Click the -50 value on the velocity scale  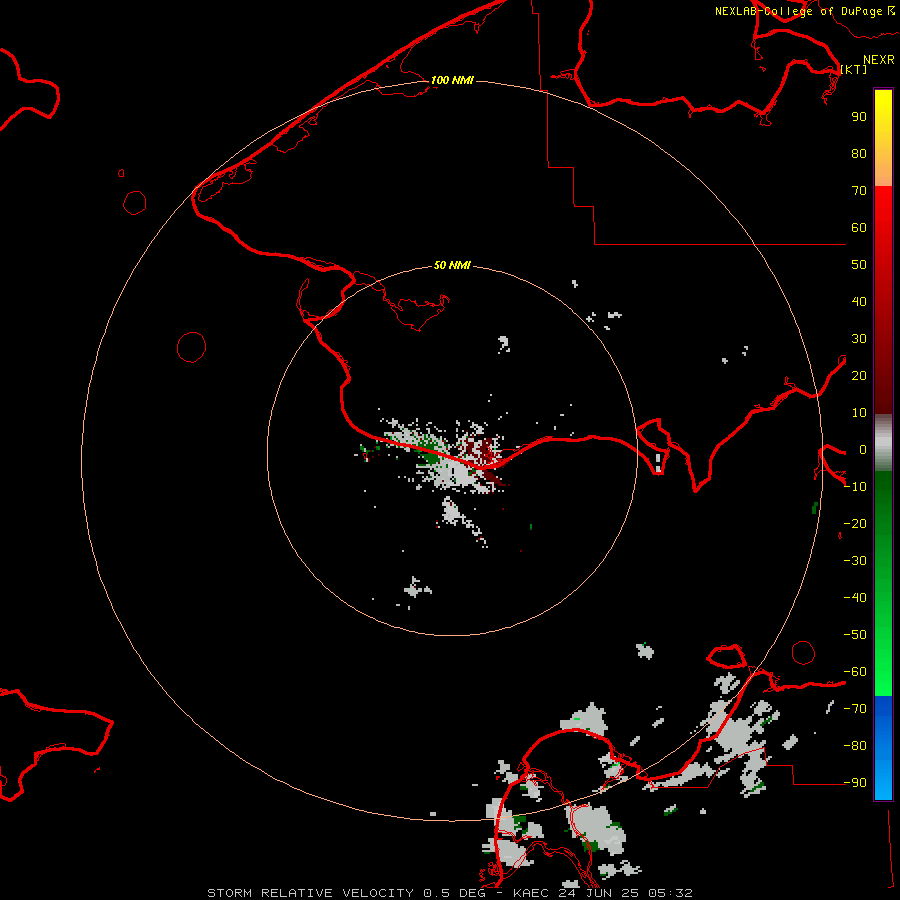pyautogui.click(x=855, y=635)
